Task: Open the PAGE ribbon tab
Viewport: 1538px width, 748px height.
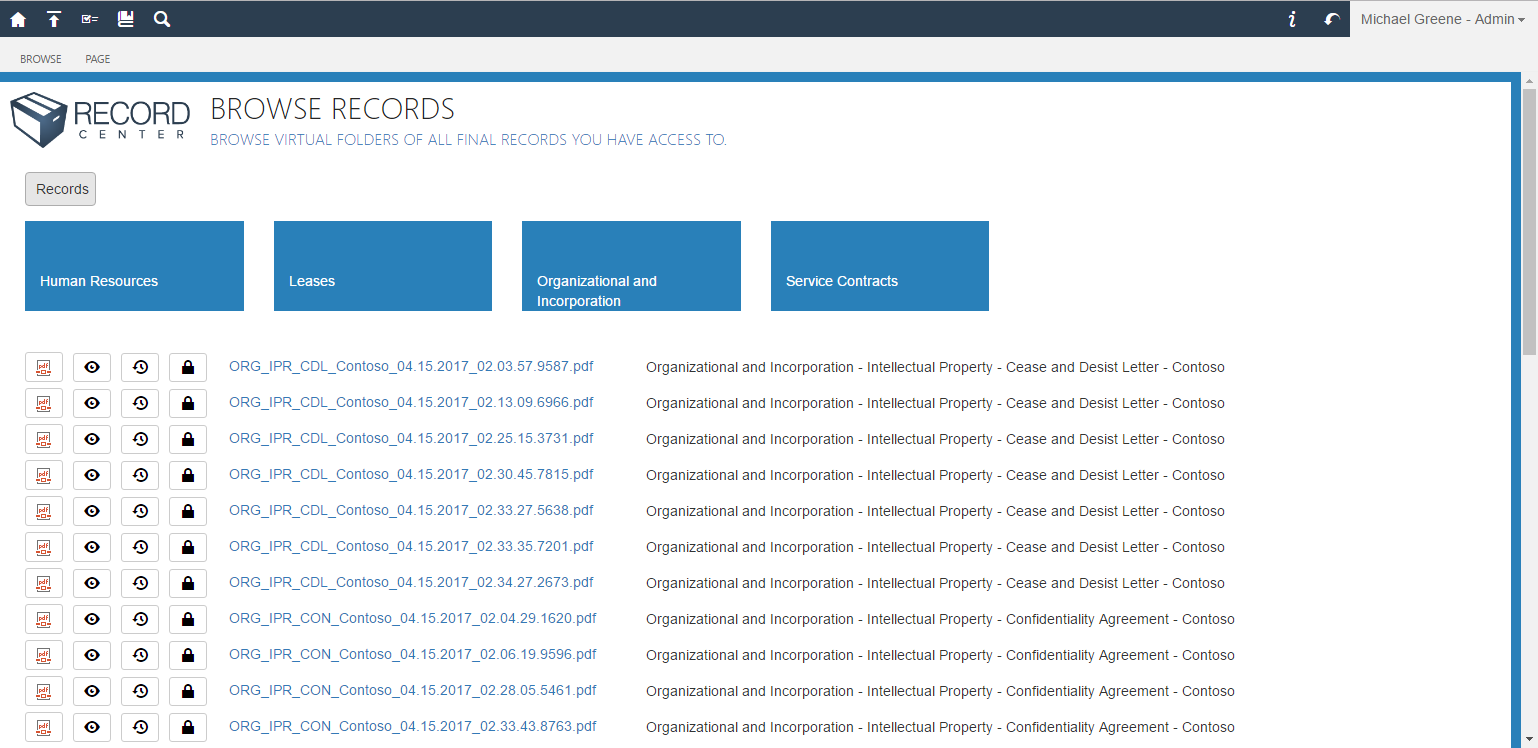Action: tap(98, 59)
